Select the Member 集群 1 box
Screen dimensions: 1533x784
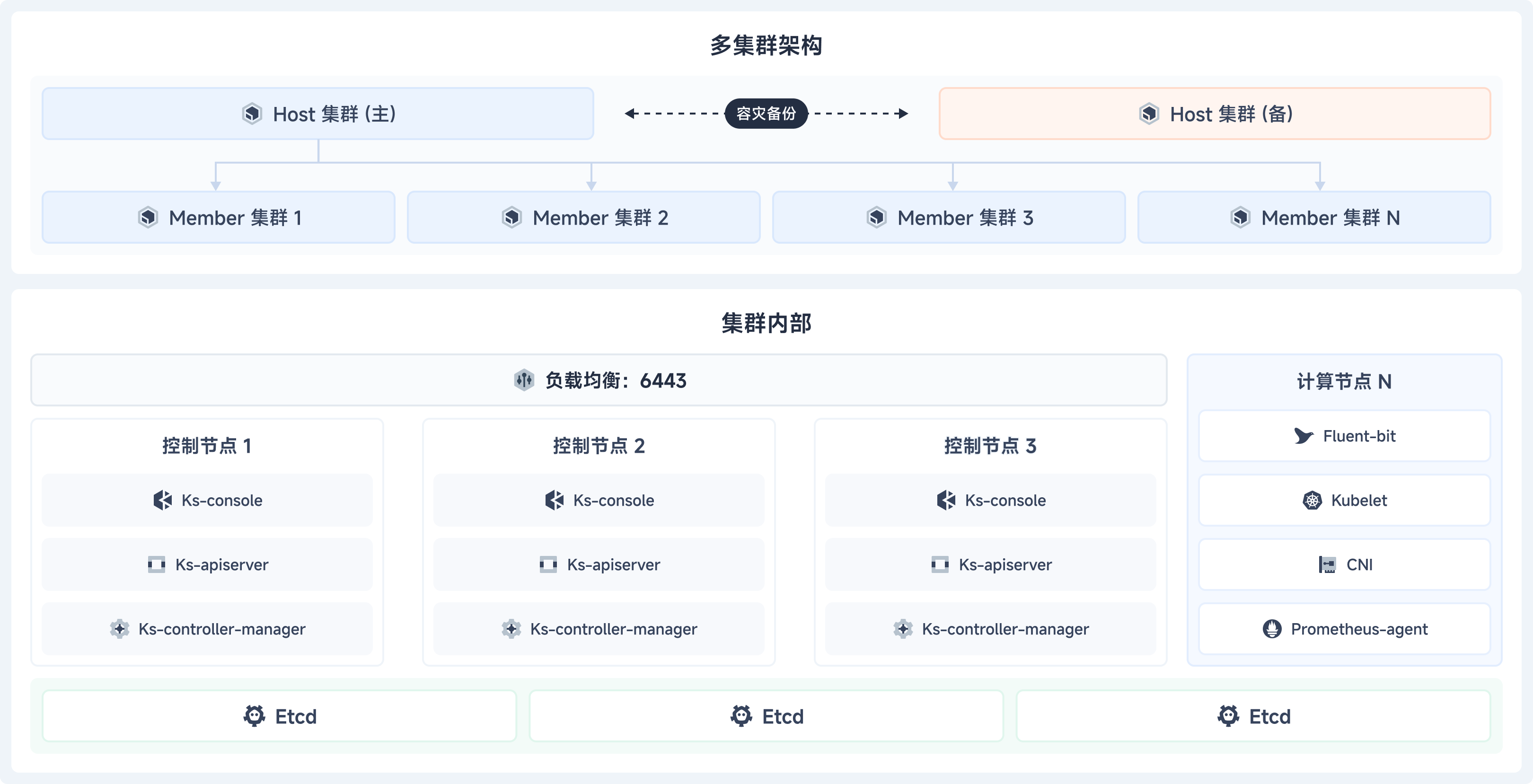click(x=219, y=217)
